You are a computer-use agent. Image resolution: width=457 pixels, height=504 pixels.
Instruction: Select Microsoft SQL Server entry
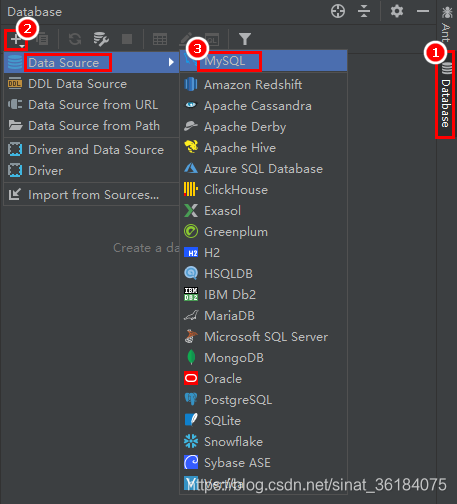tap(263, 337)
